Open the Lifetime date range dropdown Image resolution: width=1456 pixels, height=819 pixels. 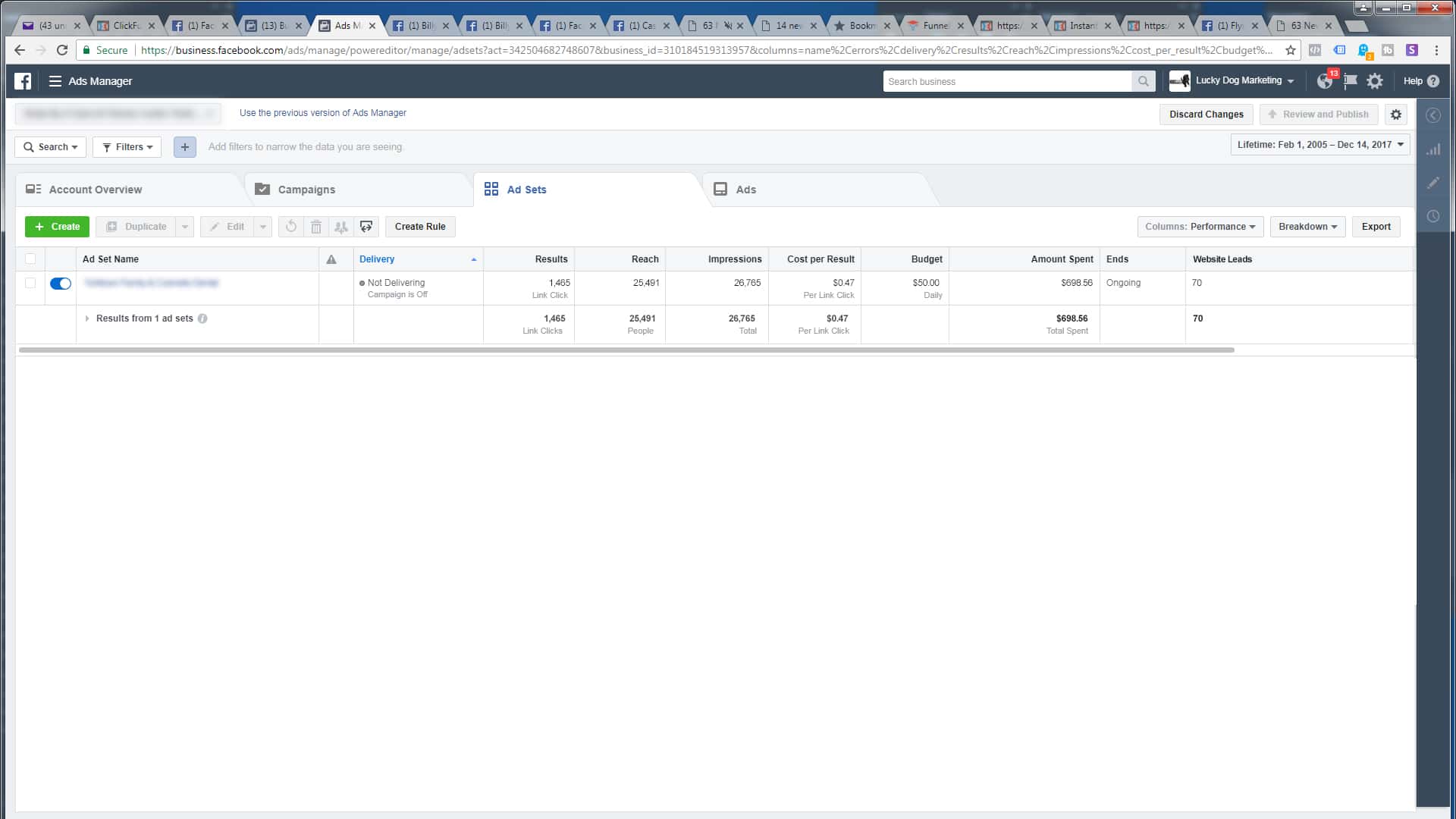(x=1319, y=145)
